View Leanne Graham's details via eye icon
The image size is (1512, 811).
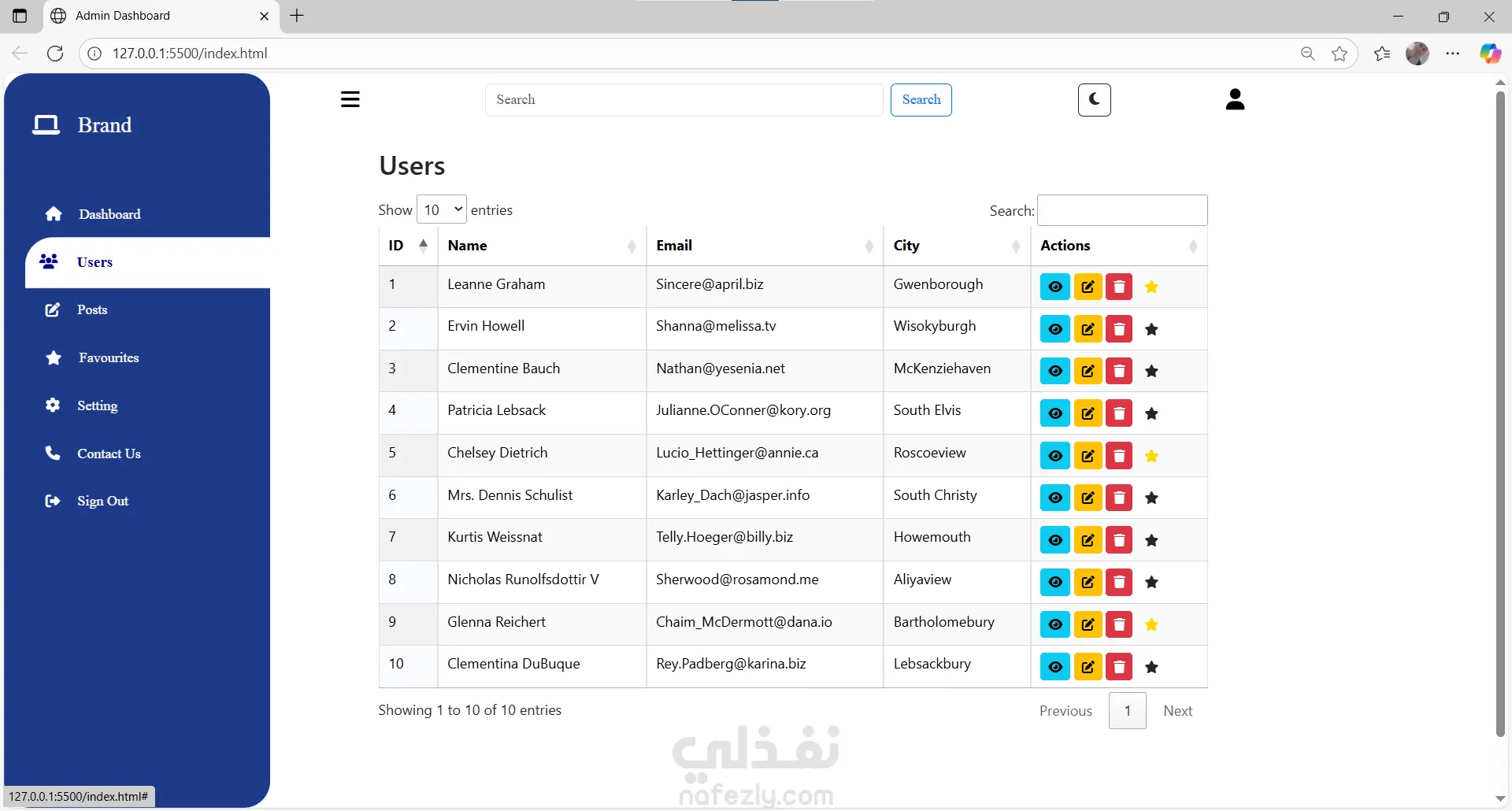click(1054, 287)
